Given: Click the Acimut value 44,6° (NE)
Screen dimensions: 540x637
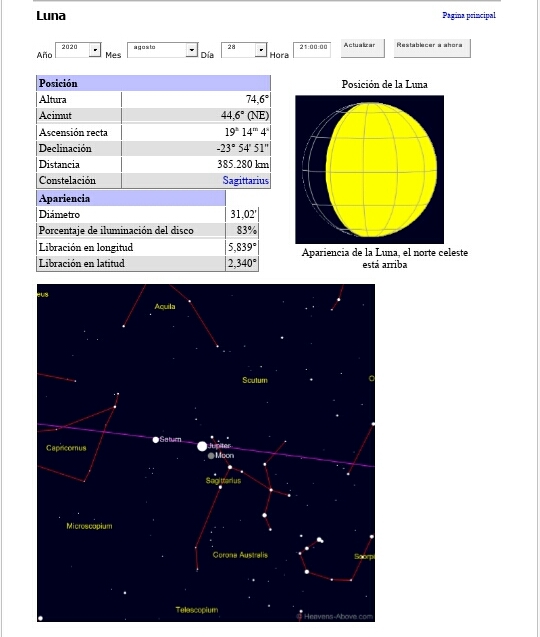Looking at the screenshot, I should point(245,115).
